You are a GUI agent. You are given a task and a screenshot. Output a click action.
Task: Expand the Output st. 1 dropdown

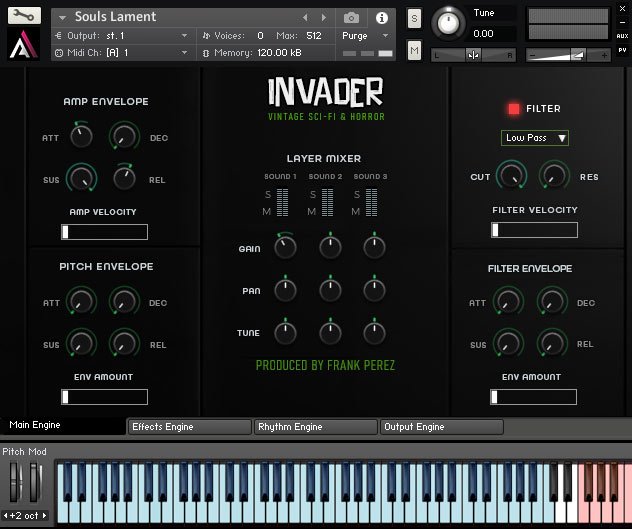tap(184, 35)
